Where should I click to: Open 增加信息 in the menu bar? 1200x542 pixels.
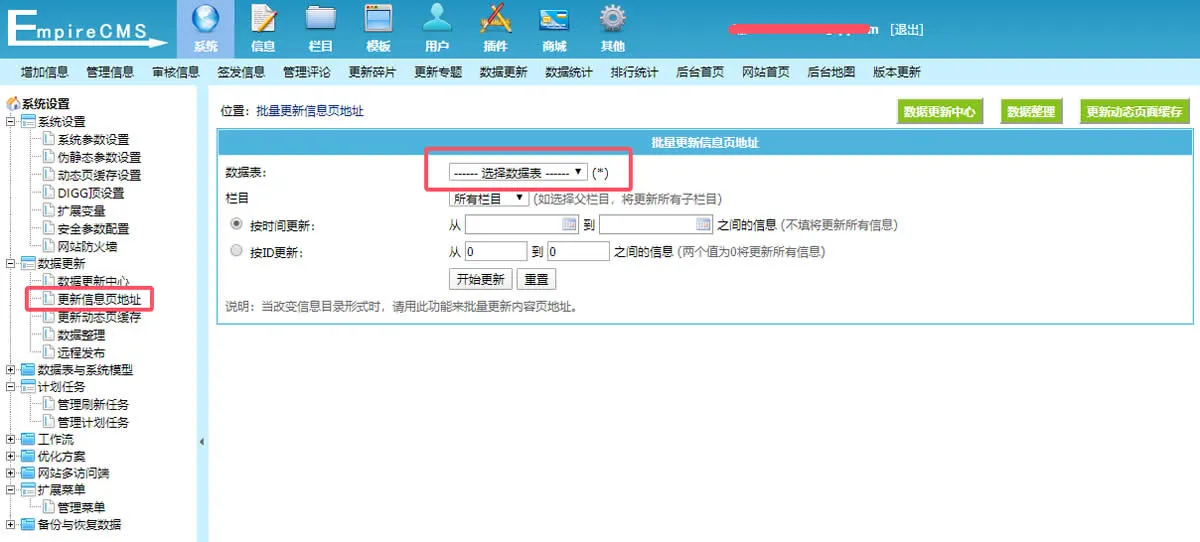click(44, 72)
